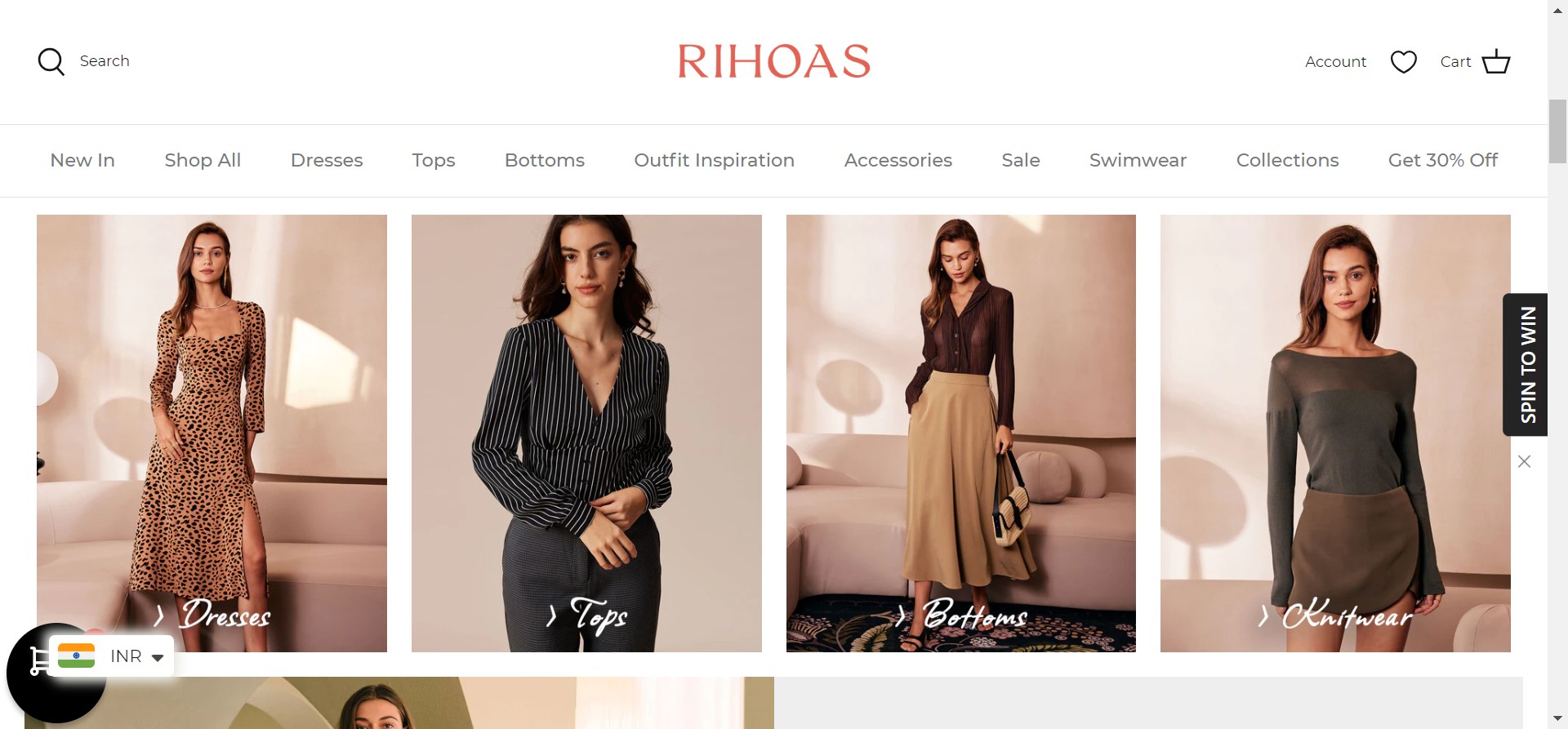Click the Get 30% Off link
Screen dimensions: 1568x729
(x=1443, y=160)
